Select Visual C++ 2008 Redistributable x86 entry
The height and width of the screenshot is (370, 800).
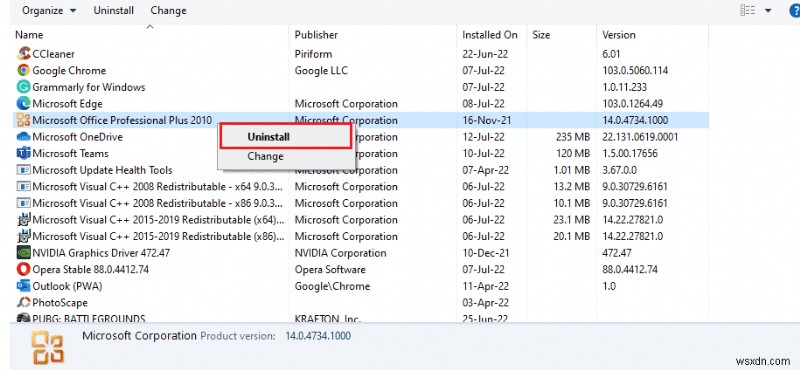click(x=158, y=203)
